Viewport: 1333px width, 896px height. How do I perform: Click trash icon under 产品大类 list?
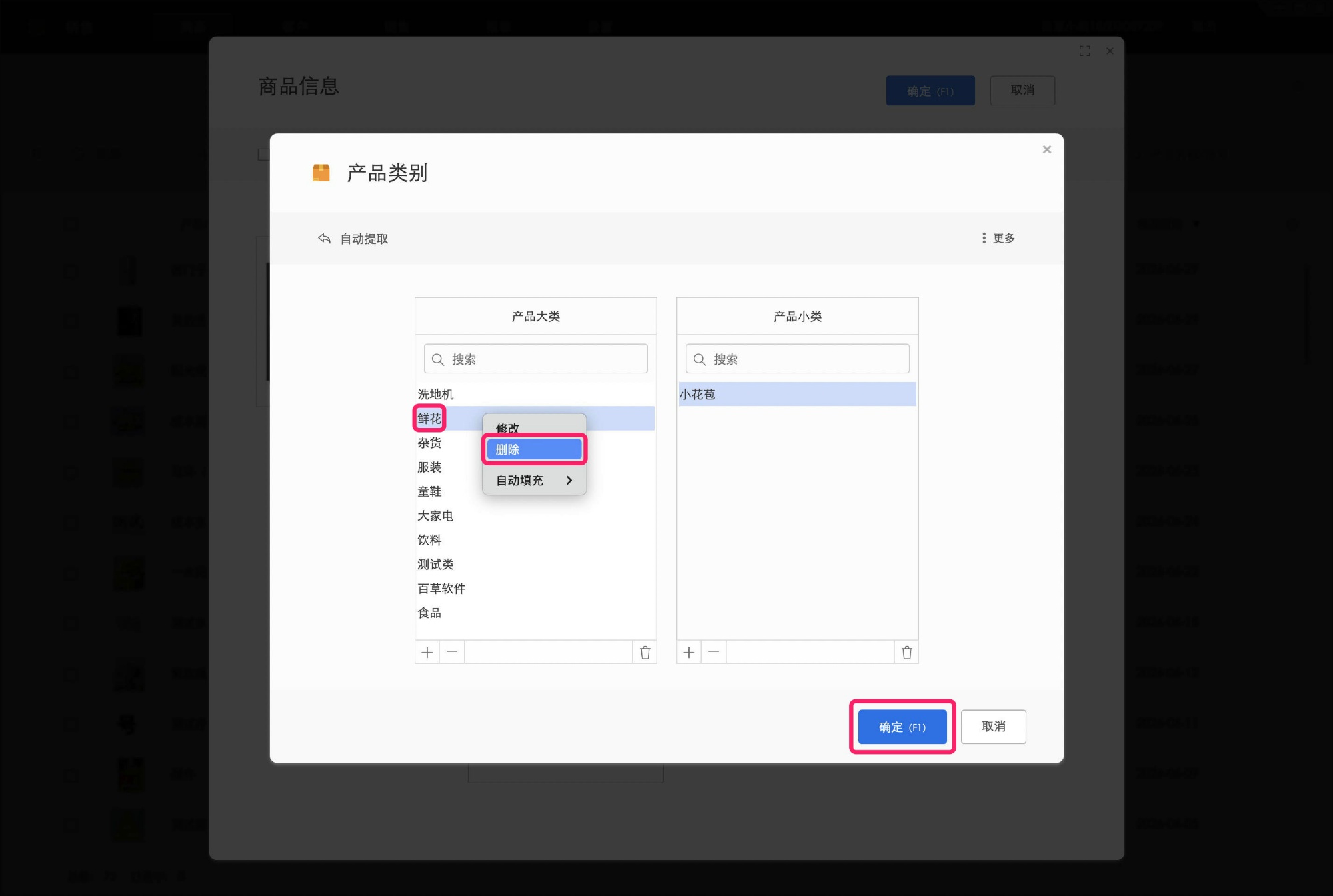pyautogui.click(x=645, y=653)
